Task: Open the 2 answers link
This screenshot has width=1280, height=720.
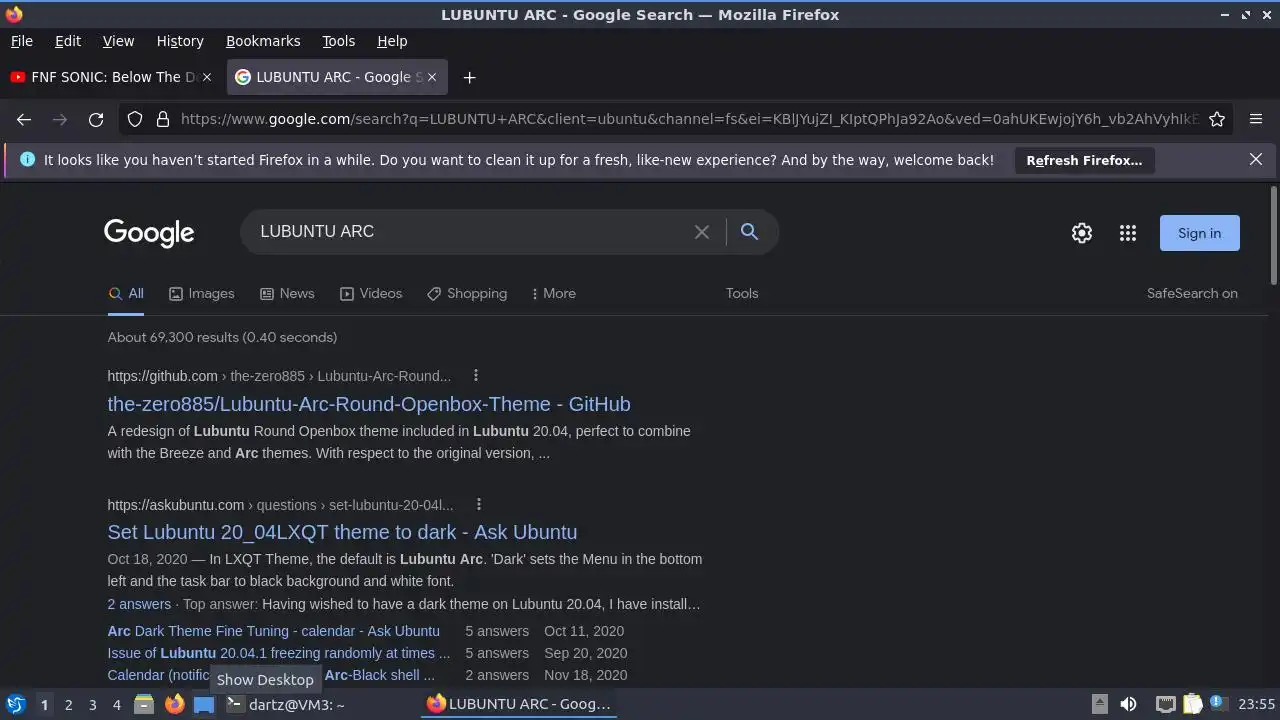Action: [139, 604]
